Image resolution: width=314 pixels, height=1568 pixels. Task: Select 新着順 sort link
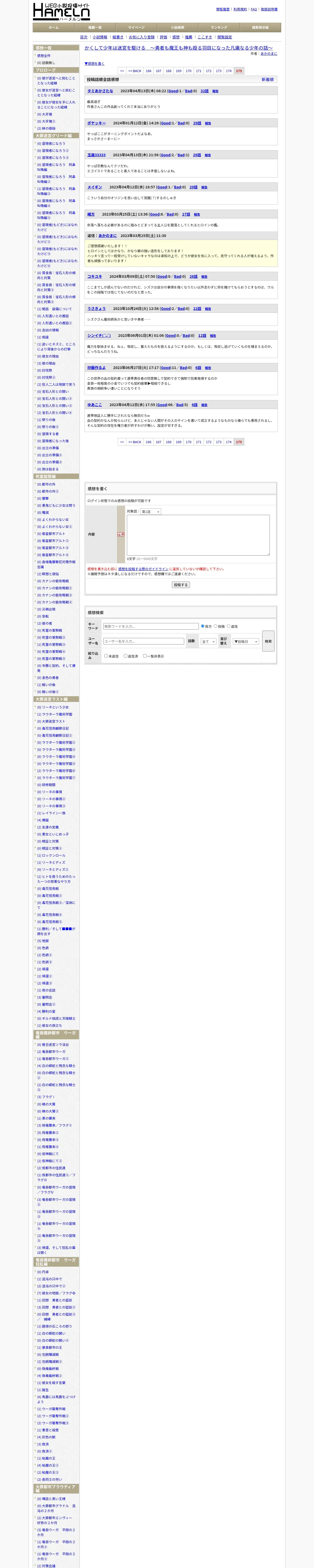coord(268,80)
